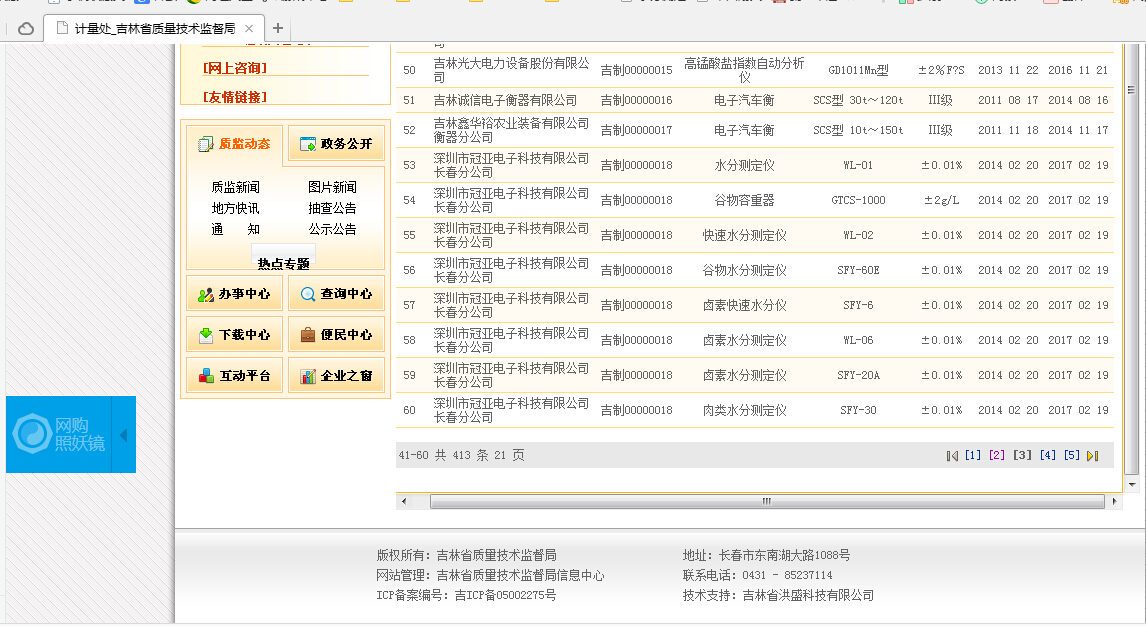
Task: Close the 计量处 browser tab
Action: coord(249,28)
